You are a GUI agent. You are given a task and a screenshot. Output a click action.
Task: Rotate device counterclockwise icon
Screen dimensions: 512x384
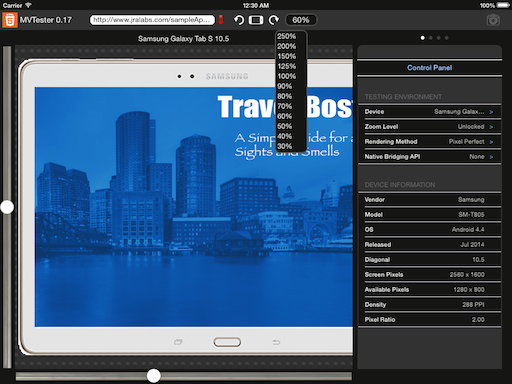click(x=239, y=20)
